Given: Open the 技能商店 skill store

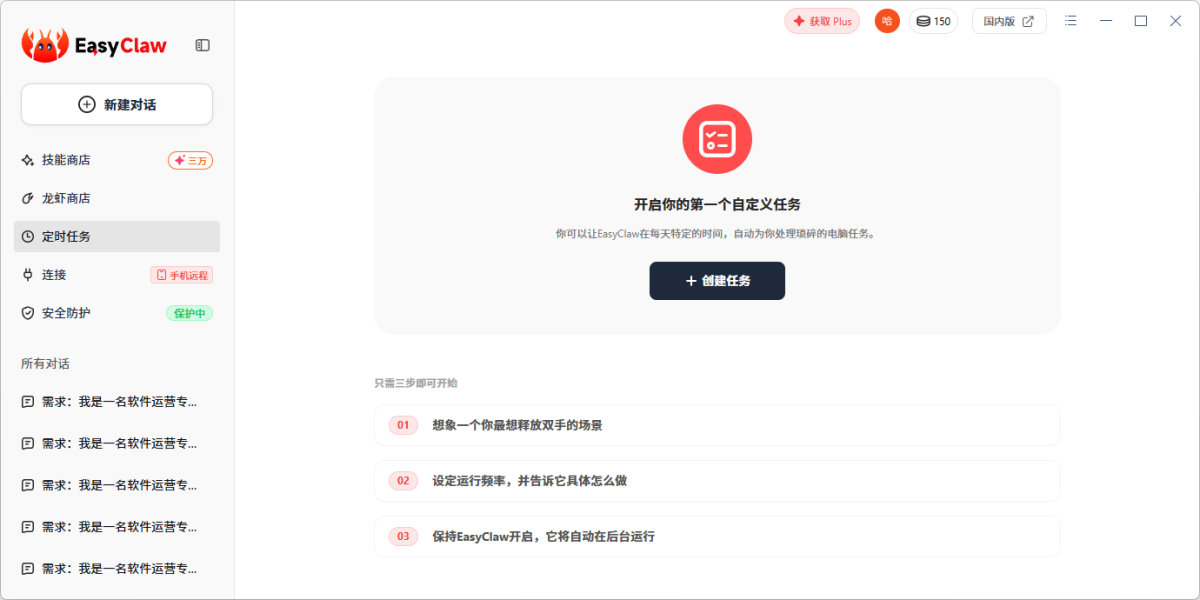Looking at the screenshot, I should pos(66,160).
